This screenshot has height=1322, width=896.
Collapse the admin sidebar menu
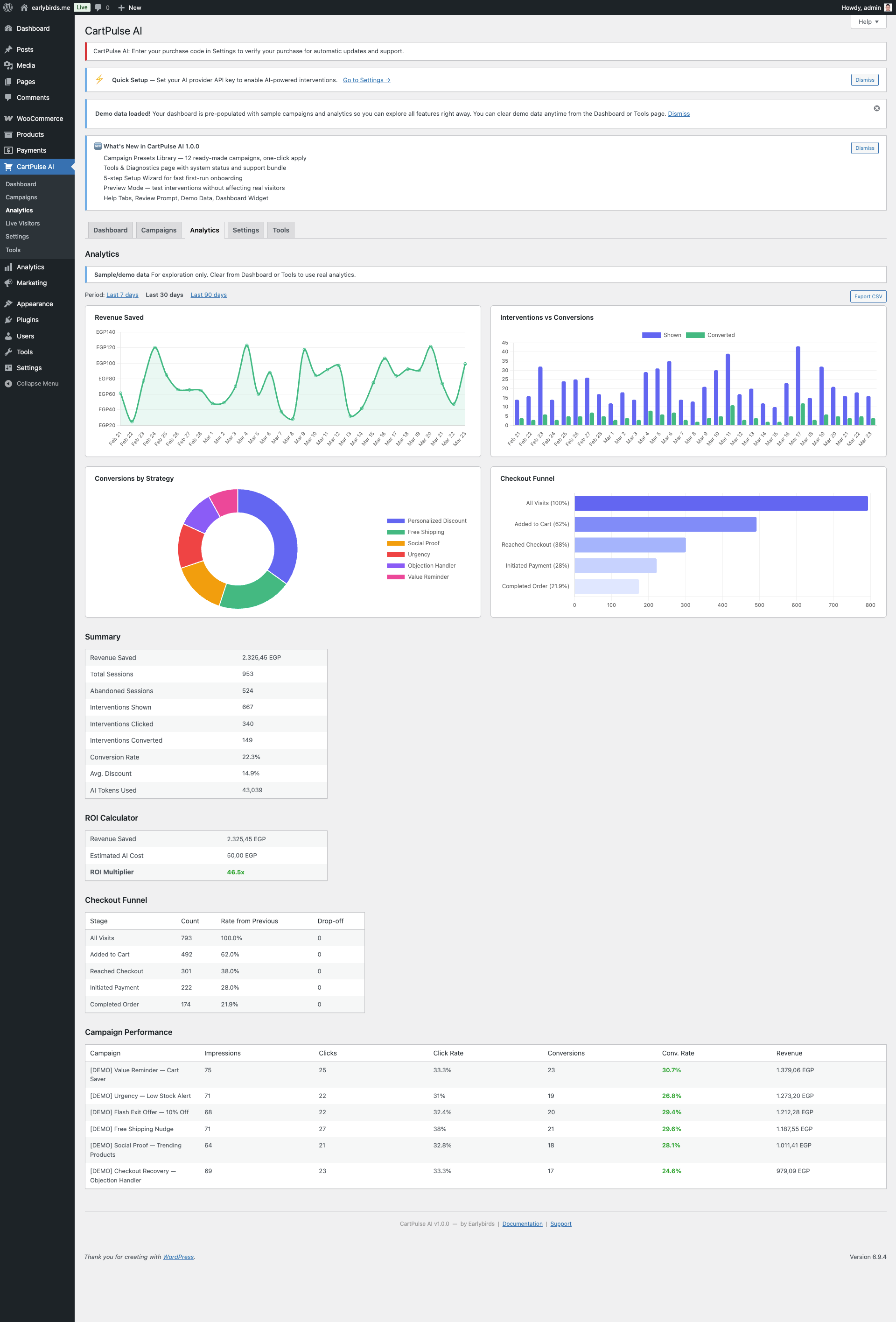pyautogui.click(x=9, y=383)
